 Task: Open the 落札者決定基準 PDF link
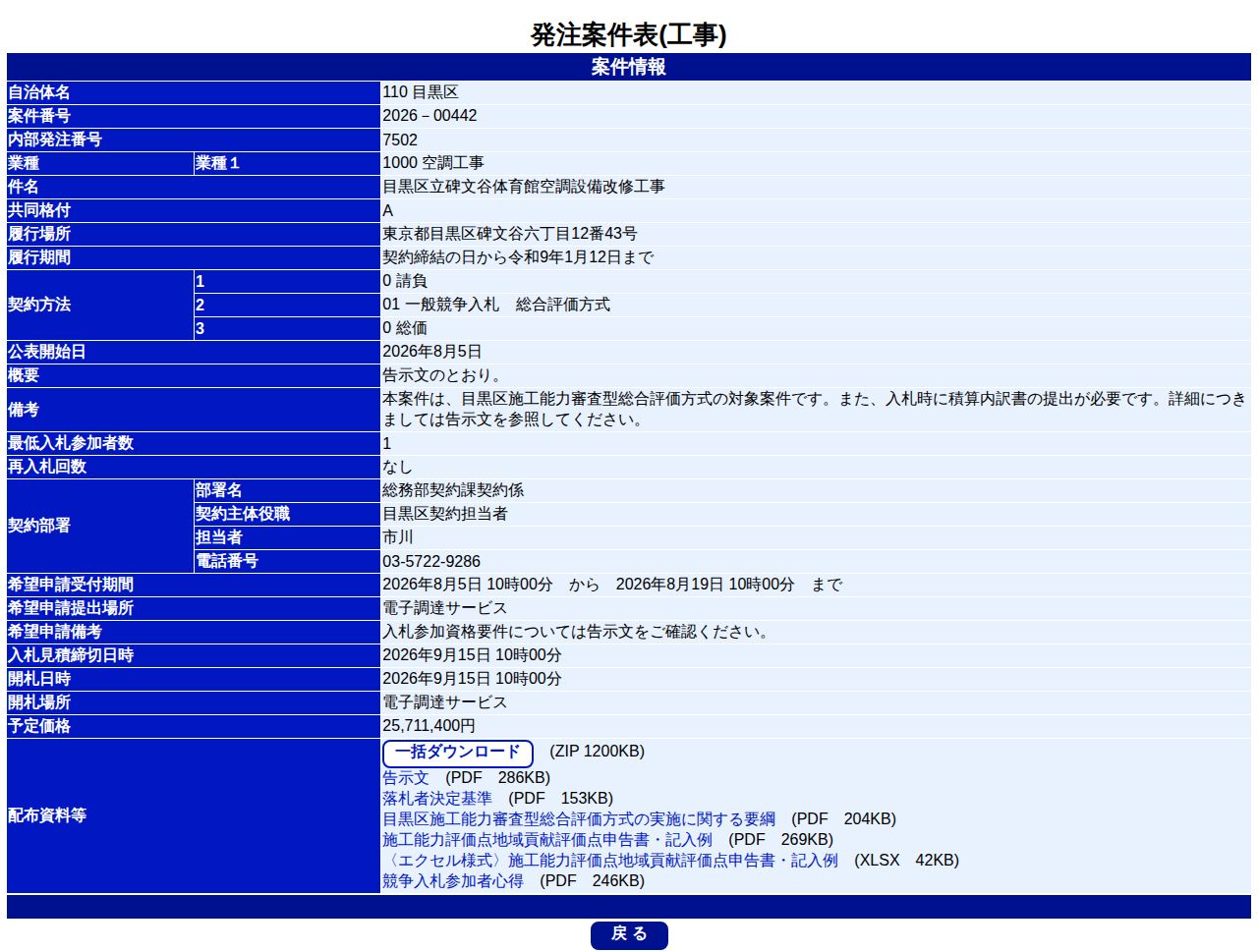point(437,798)
